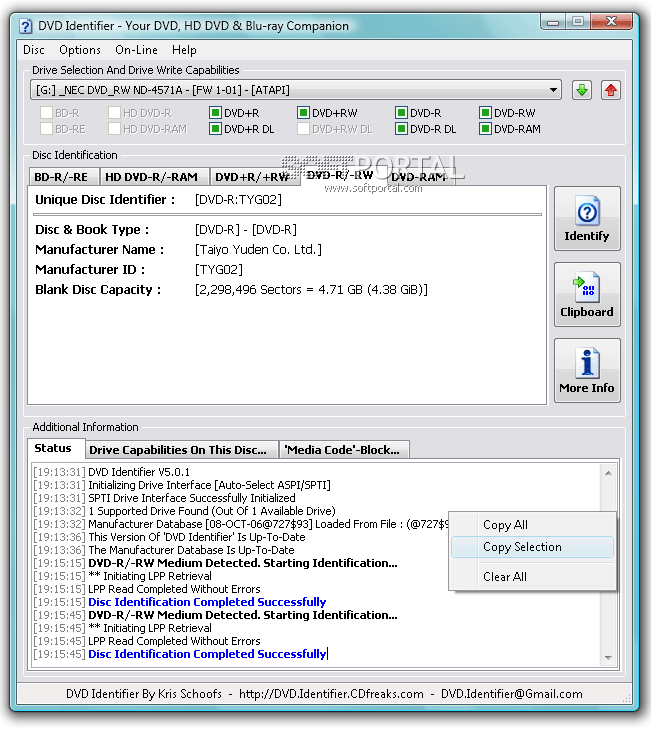Viewport: 651px width, 729px height.
Task: Click the red up arrow drive button
Action: (x=611, y=90)
